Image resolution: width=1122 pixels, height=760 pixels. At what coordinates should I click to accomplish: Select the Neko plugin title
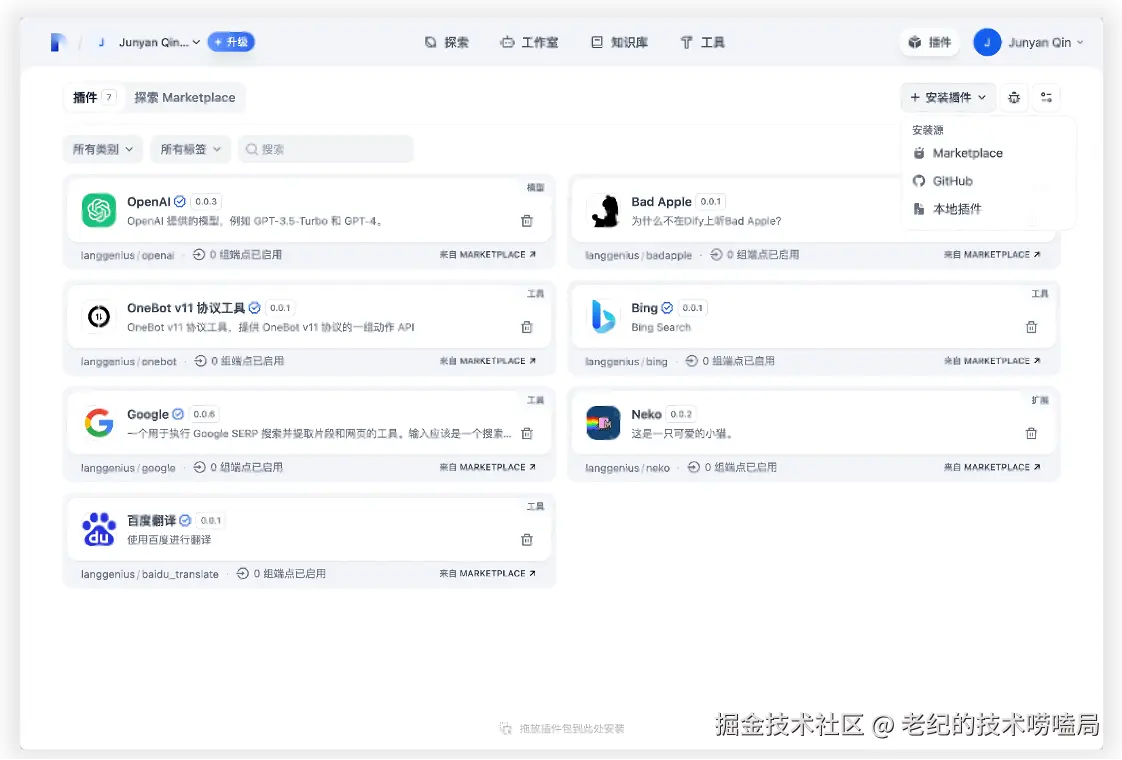click(x=646, y=414)
